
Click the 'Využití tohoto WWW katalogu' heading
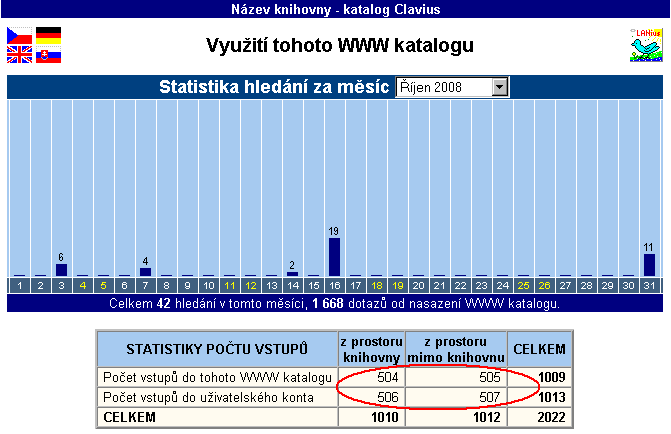point(340,45)
